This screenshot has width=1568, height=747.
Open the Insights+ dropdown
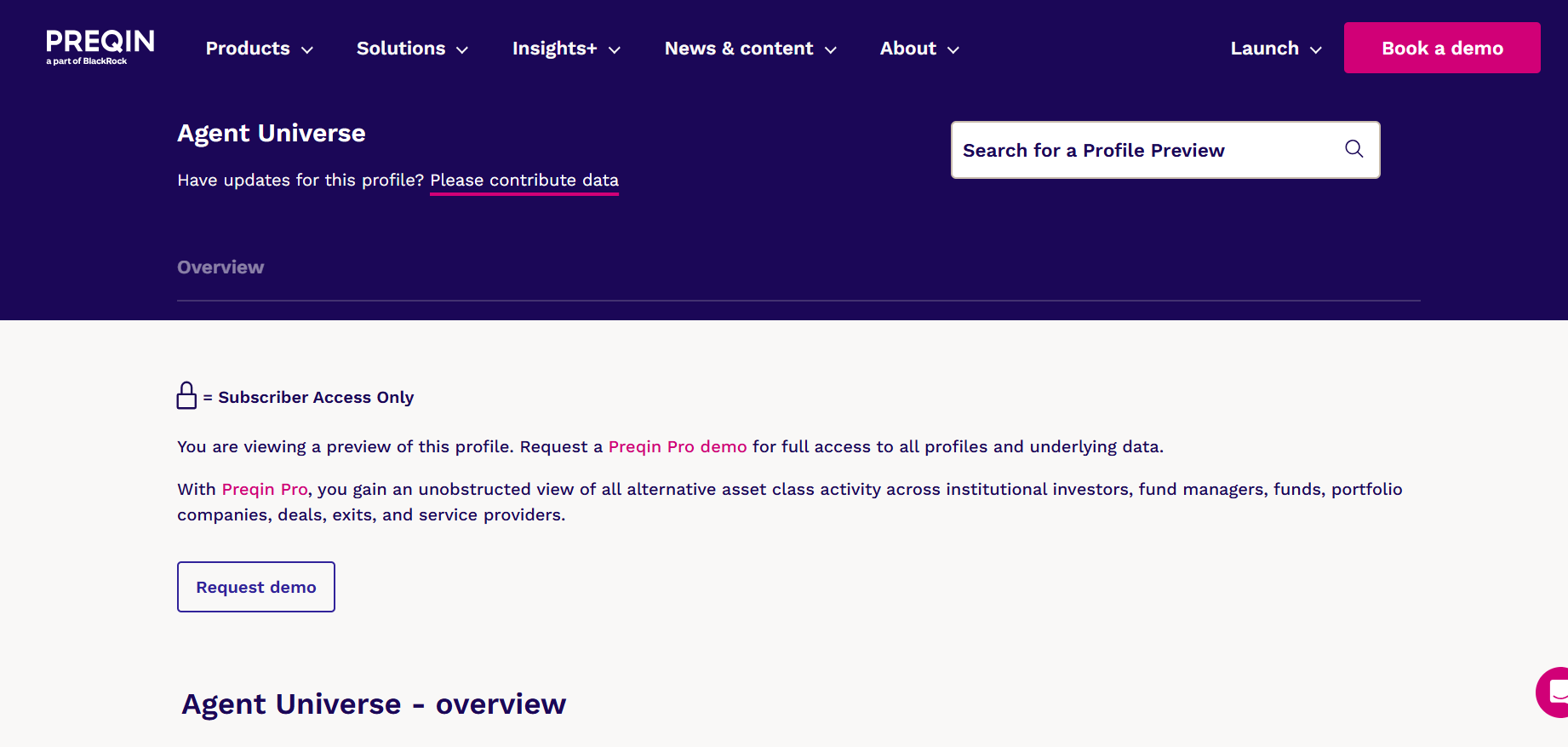(x=566, y=49)
